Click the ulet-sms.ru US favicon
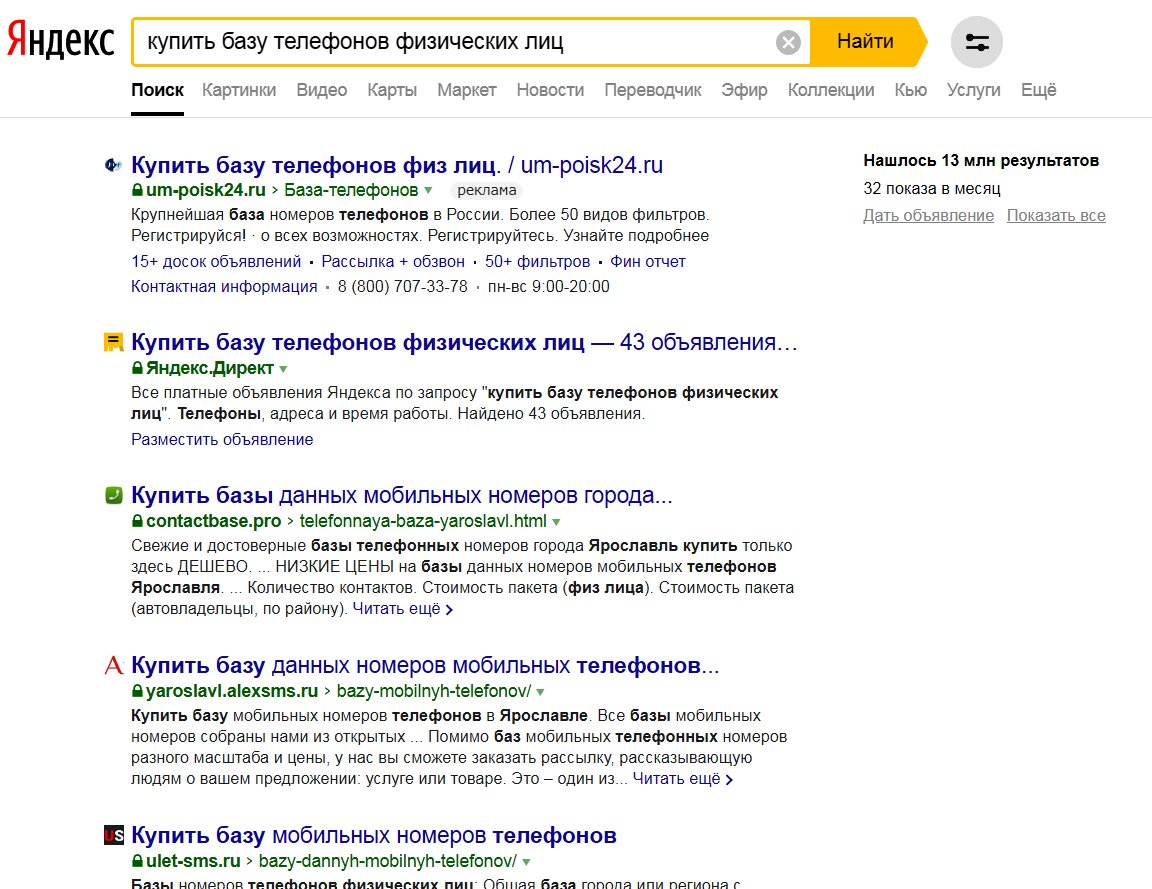 coord(113,835)
